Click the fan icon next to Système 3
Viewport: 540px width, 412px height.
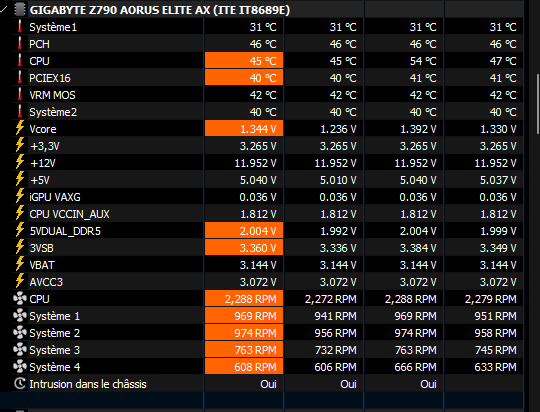20,349
